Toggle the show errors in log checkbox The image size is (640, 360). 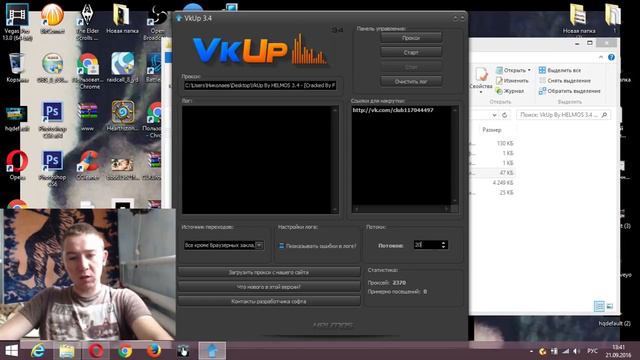click(x=282, y=246)
